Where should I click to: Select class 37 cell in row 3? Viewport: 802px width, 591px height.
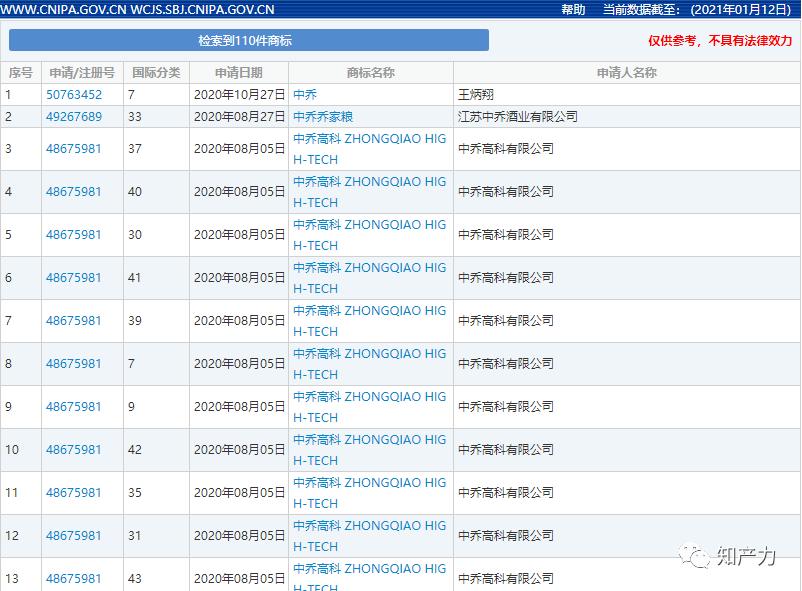(x=156, y=149)
